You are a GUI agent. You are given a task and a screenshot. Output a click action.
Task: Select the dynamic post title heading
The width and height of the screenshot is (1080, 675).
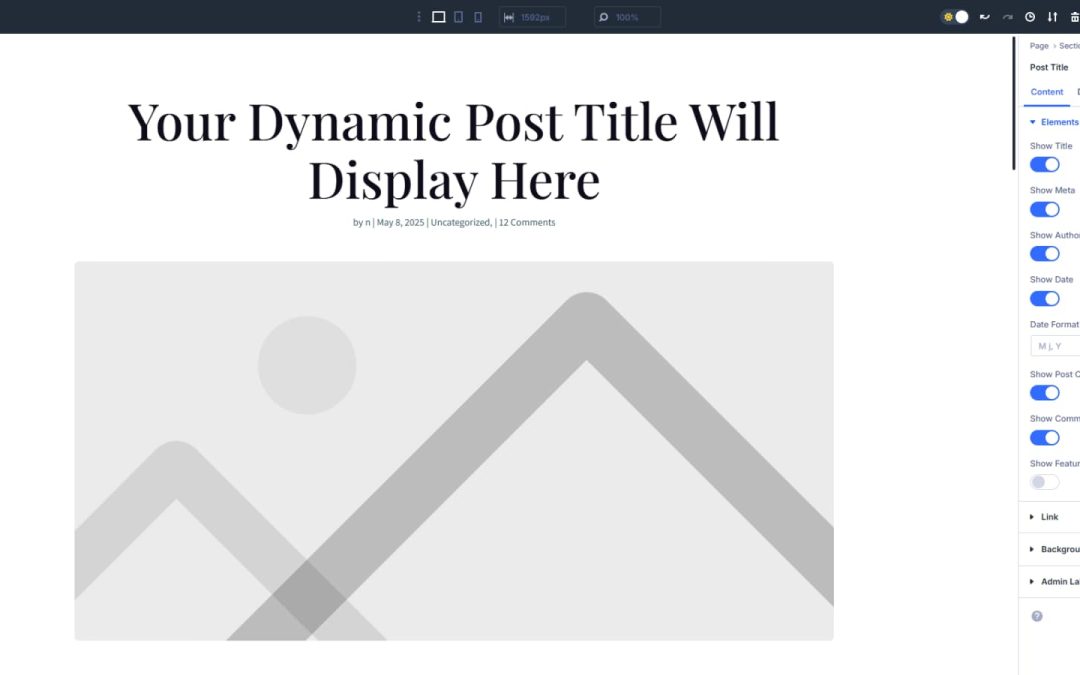(454, 151)
